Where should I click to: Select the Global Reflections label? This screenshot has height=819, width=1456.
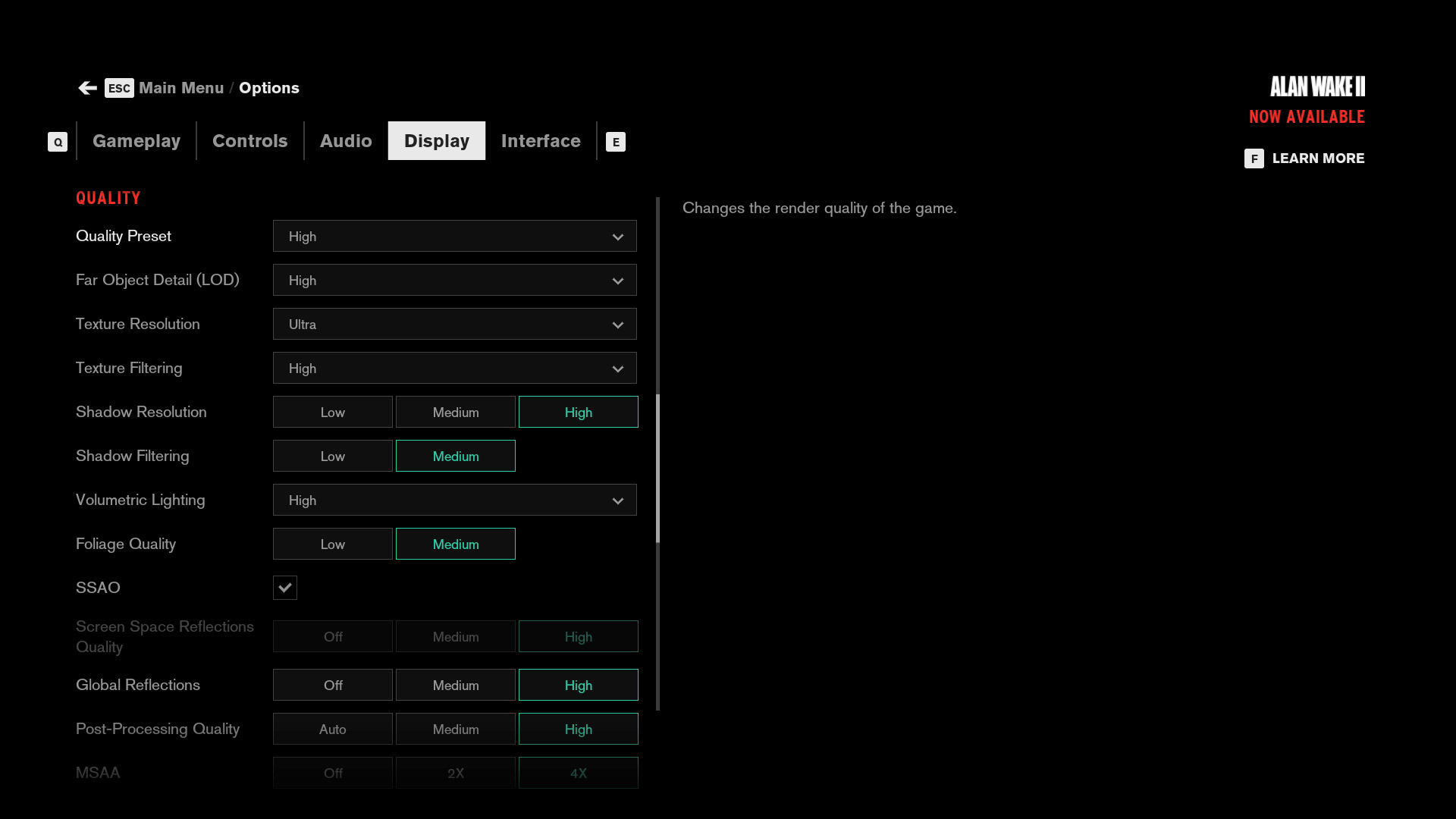click(138, 685)
